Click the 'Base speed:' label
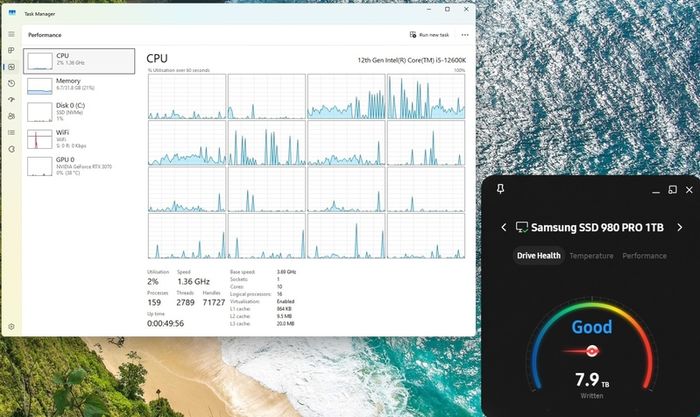 point(242,272)
